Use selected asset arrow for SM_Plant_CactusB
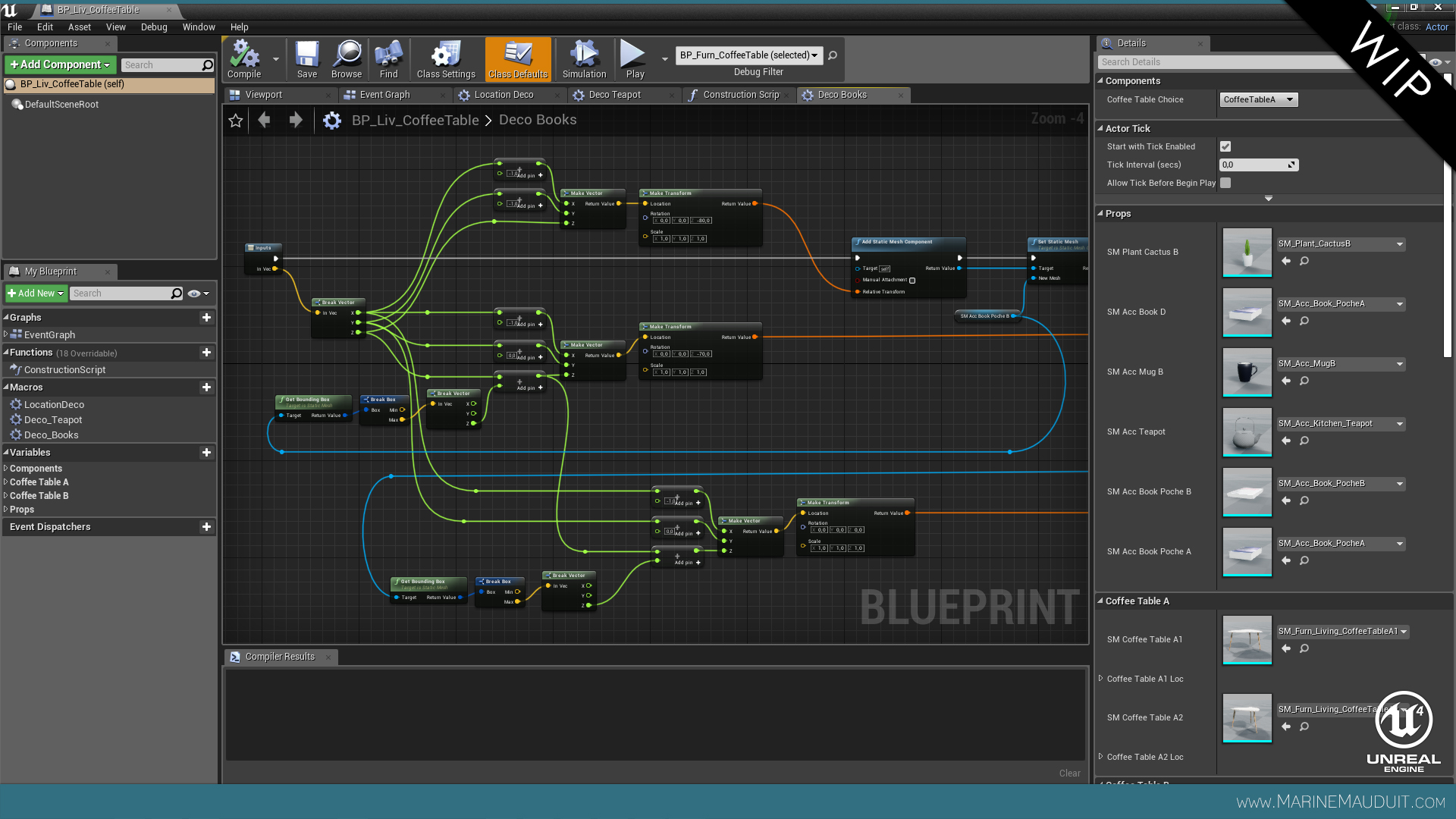Screen dimensions: 1456x819 (1286, 261)
